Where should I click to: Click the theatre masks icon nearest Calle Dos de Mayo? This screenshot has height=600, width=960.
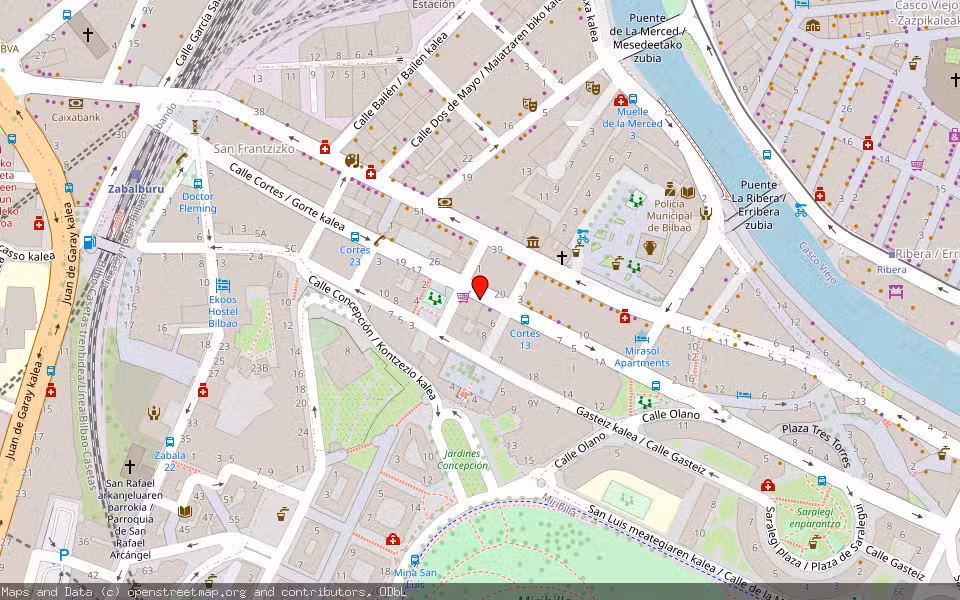[x=530, y=105]
